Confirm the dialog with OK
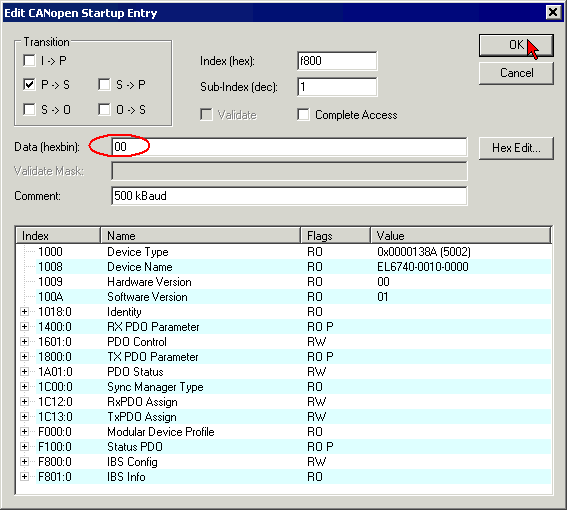 click(x=516, y=45)
